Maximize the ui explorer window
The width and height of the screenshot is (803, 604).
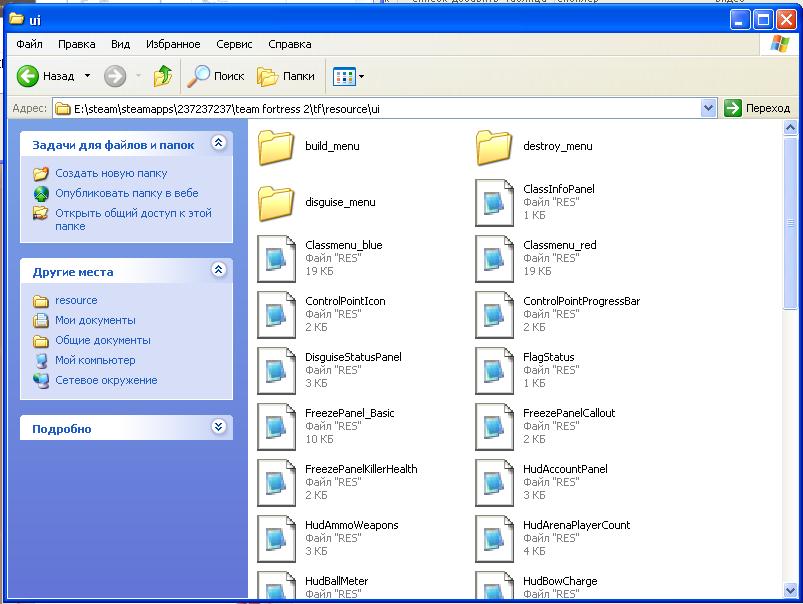(763, 20)
